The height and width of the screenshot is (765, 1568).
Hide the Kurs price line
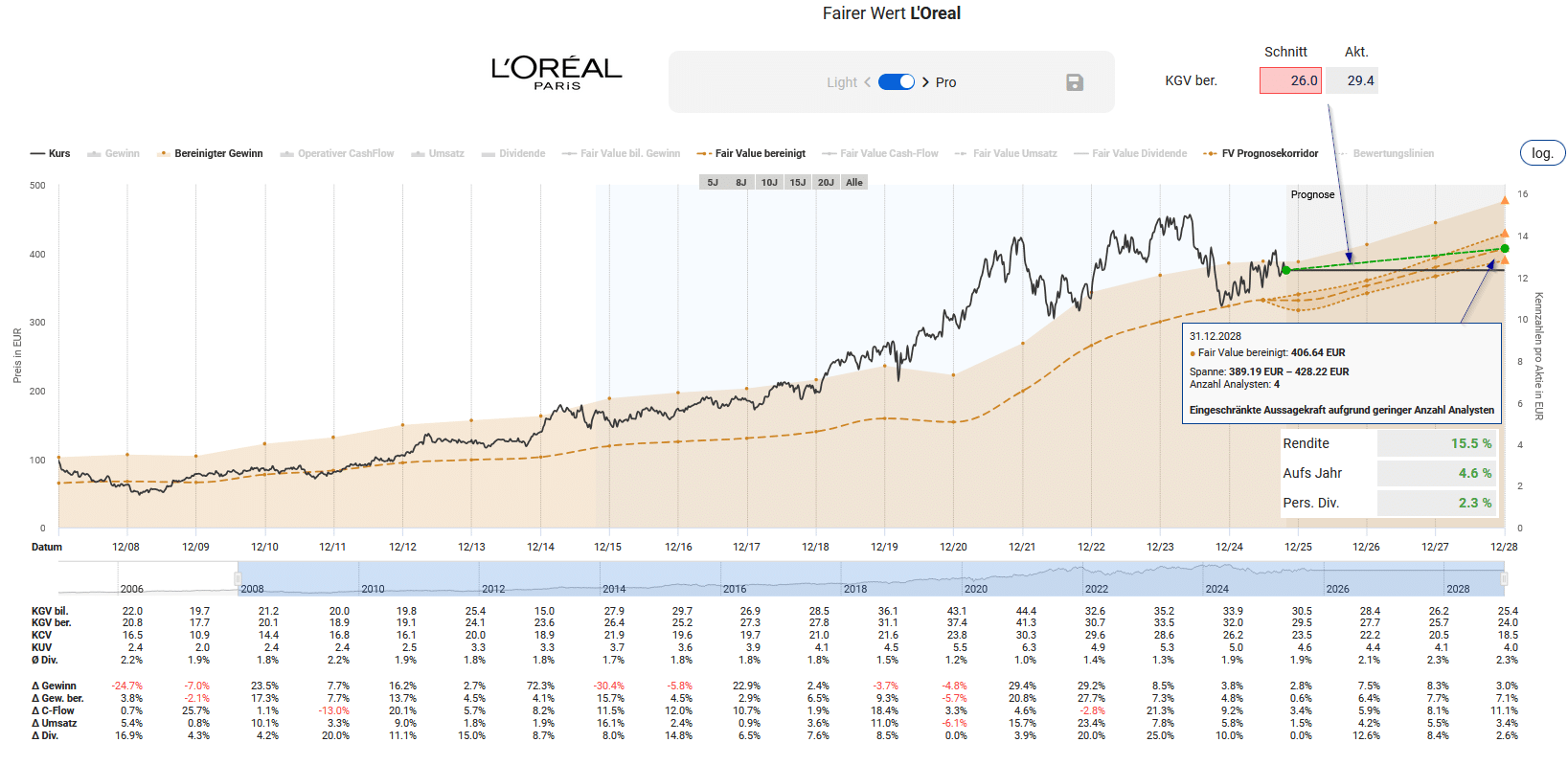coord(51,153)
